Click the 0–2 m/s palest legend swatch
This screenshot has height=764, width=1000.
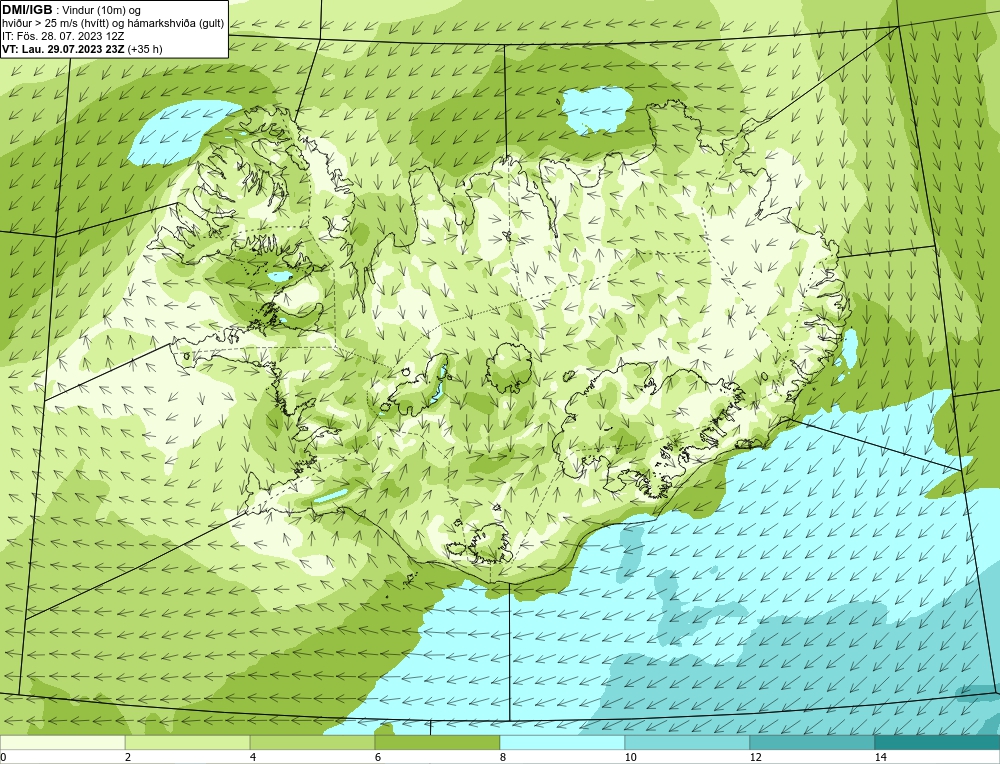(x=62, y=742)
